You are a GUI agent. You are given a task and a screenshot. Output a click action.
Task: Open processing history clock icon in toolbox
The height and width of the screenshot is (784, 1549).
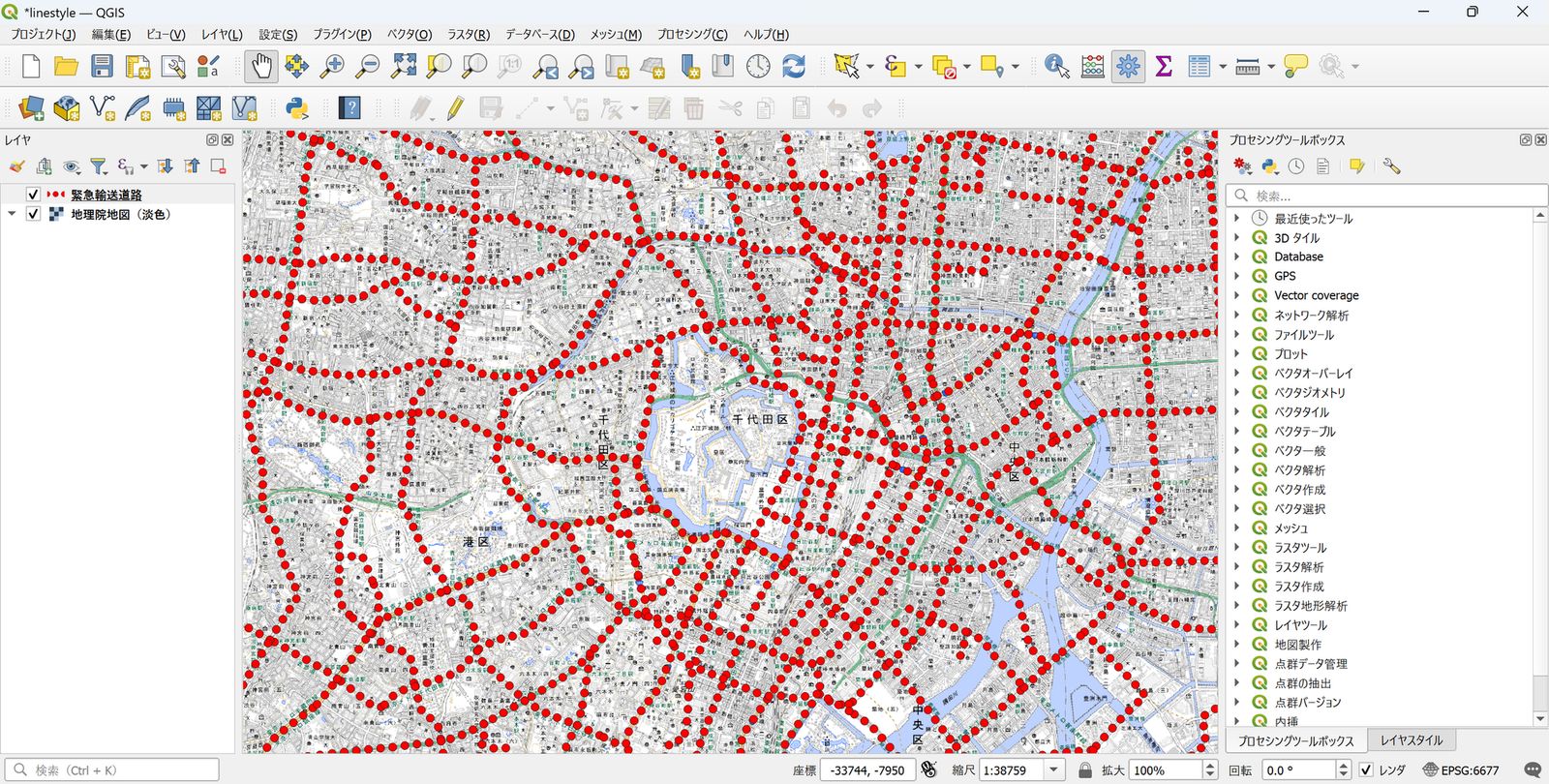pyautogui.click(x=1296, y=166)
